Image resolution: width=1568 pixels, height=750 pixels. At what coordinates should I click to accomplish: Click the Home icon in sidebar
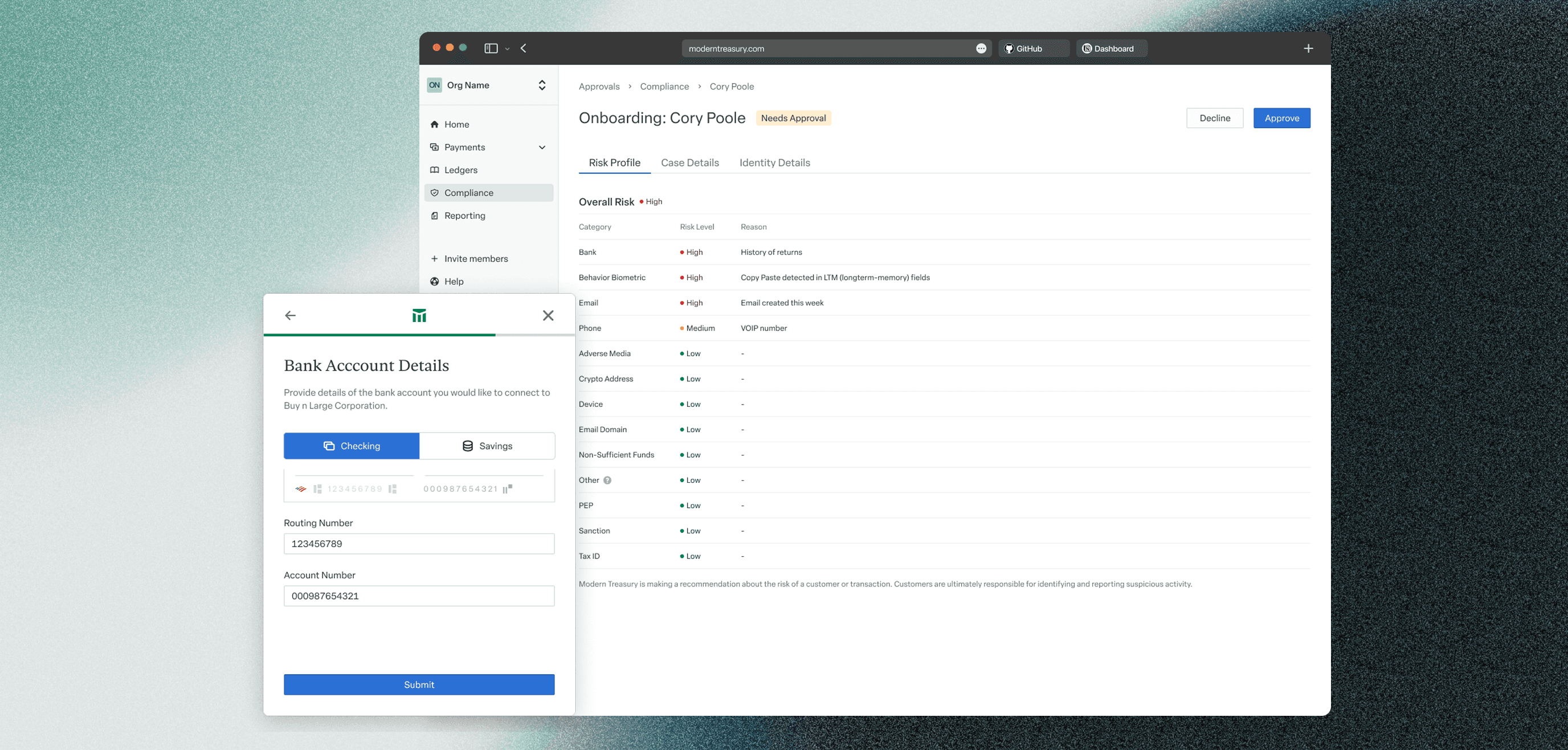[x=435, y=124]
